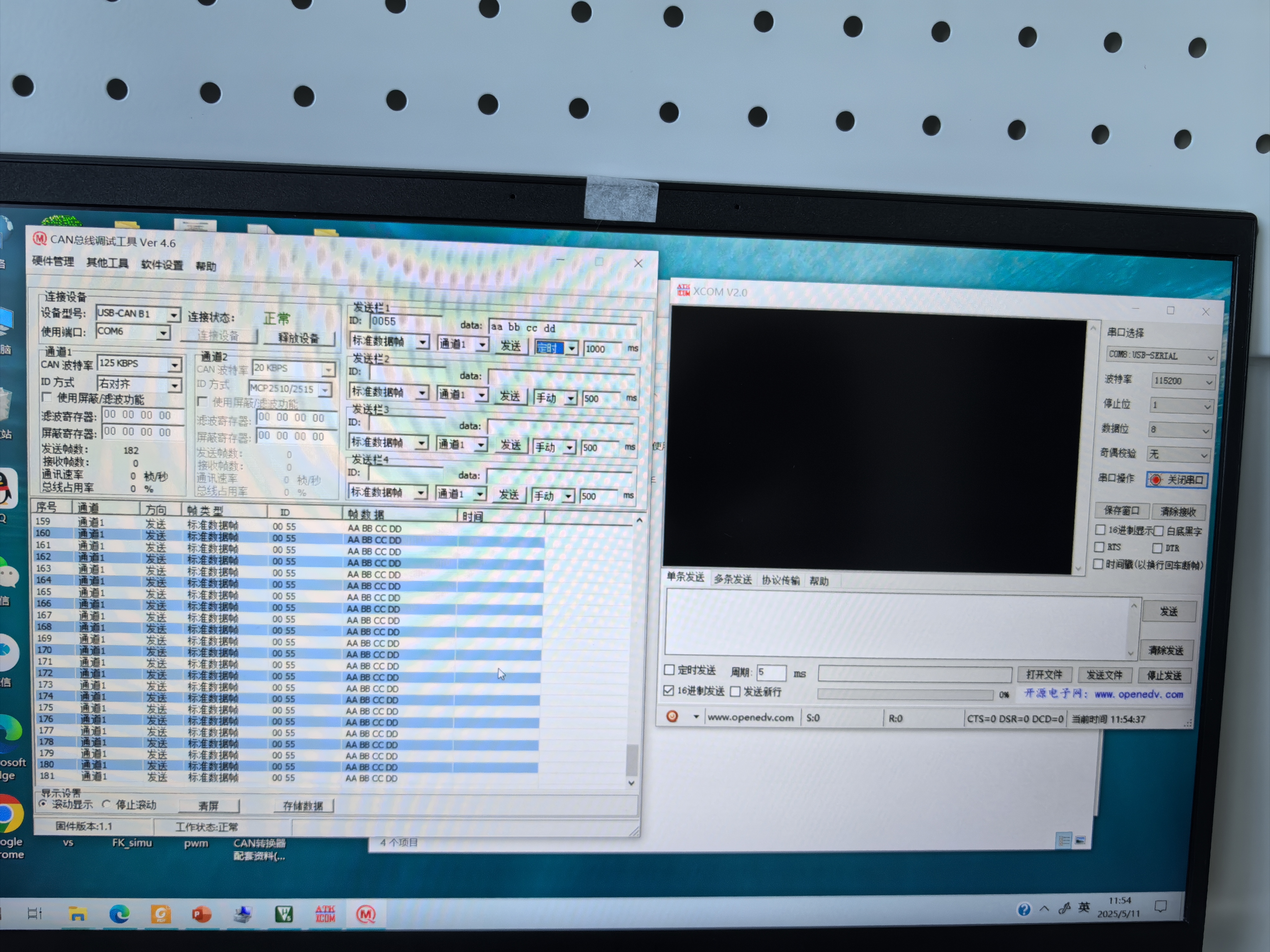Open 其他工具 menu
The height and width of the screenshot is (952, 1270).
(107, 263)
